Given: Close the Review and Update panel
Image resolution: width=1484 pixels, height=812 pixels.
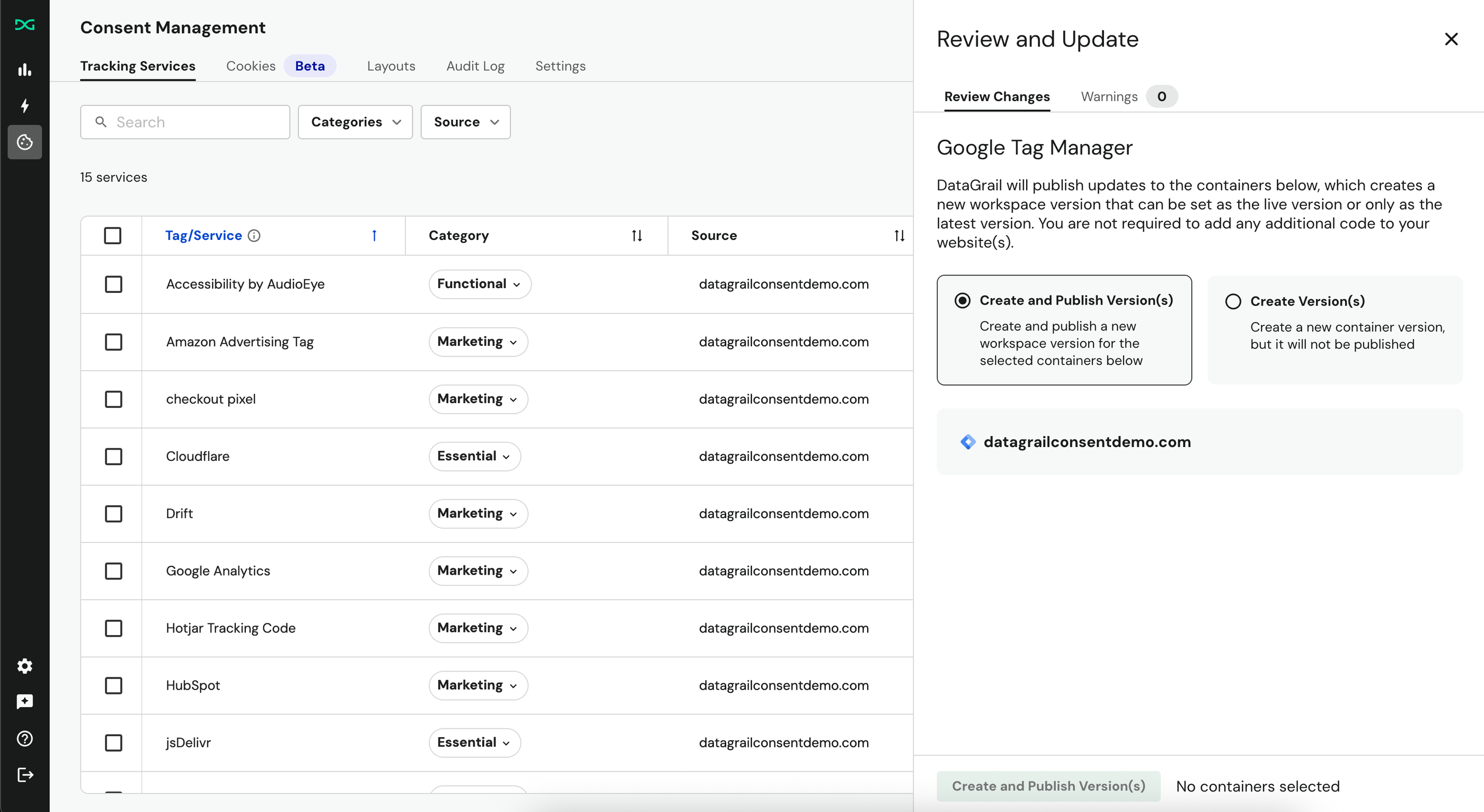Looking at the screenshot, I should point(1451,39).
